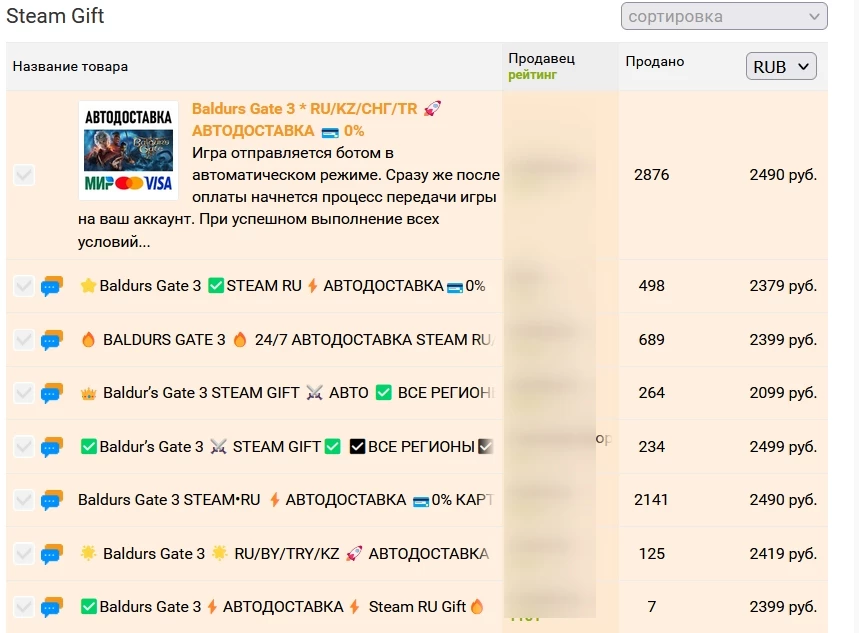The height and width of the screenshot is (633, 859).
Task: Click chat icon for Steam RU Gift listing
Action: (x=52, y=607)
